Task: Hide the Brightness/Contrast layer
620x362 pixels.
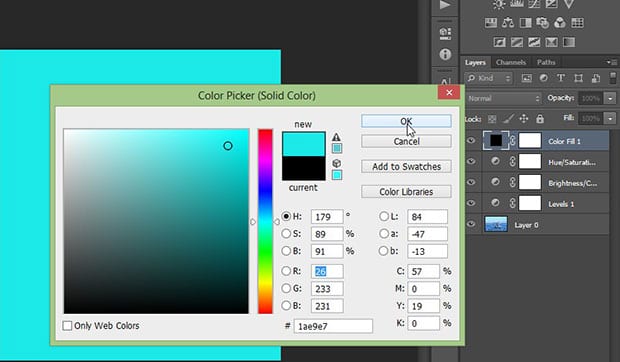Action: pos(471,182)
